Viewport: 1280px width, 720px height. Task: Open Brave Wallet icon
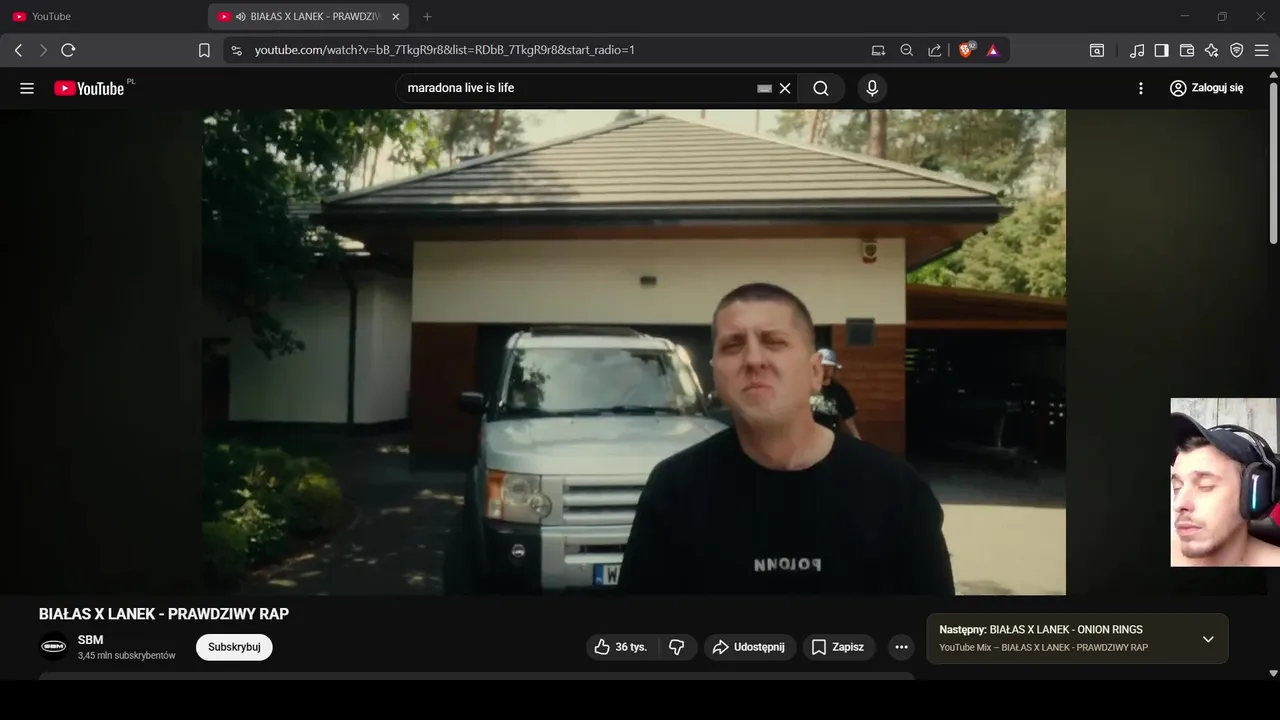pyautogui.click(x=1187, y=50)
